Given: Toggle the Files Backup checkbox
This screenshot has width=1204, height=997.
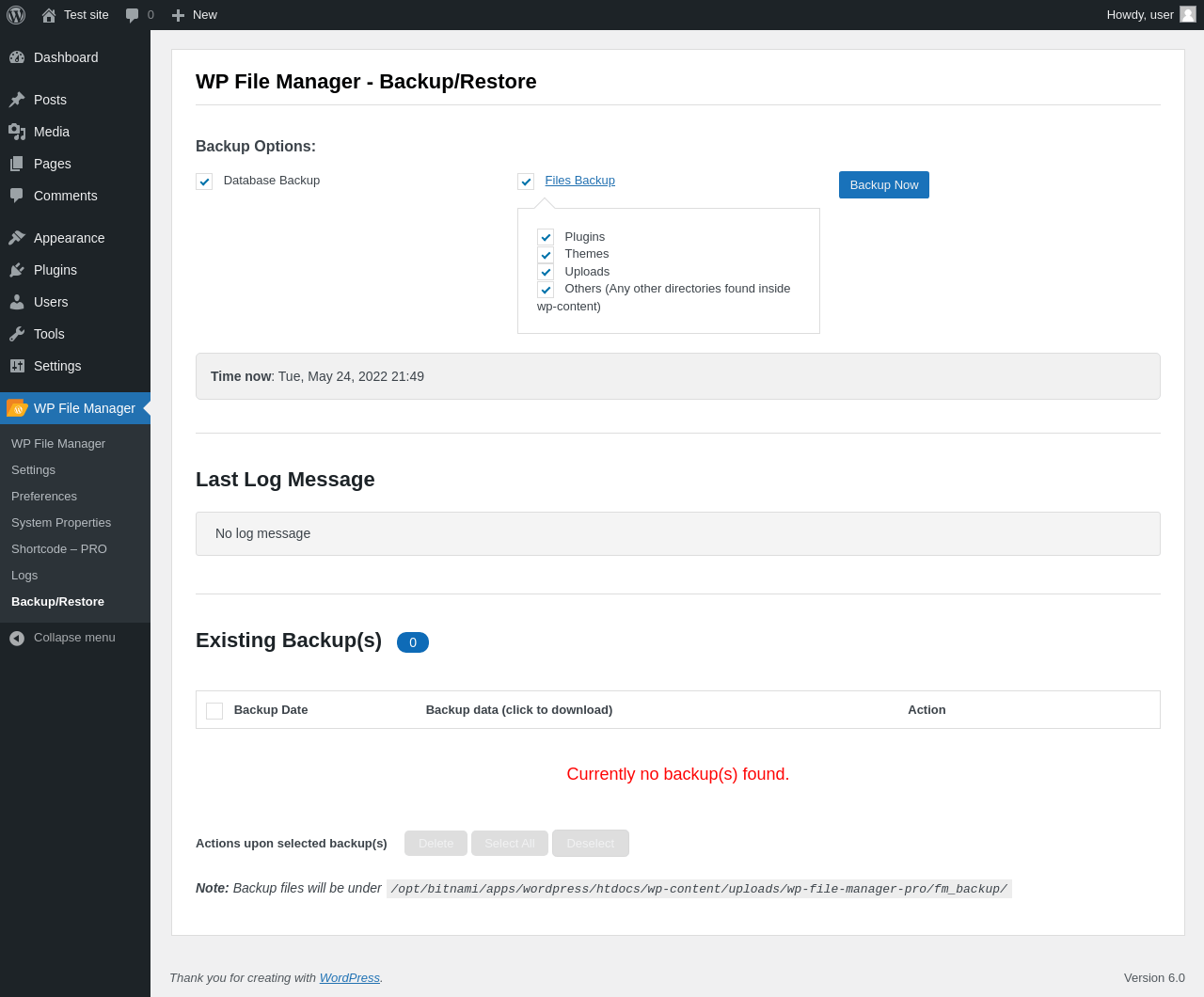Looking at the screenshot, I should 526,182.
